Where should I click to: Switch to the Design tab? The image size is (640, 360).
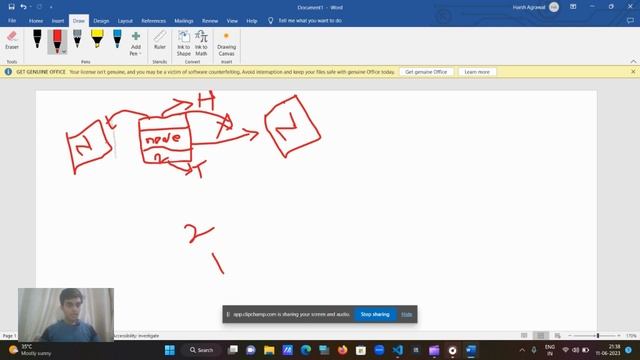coord(101,20)
